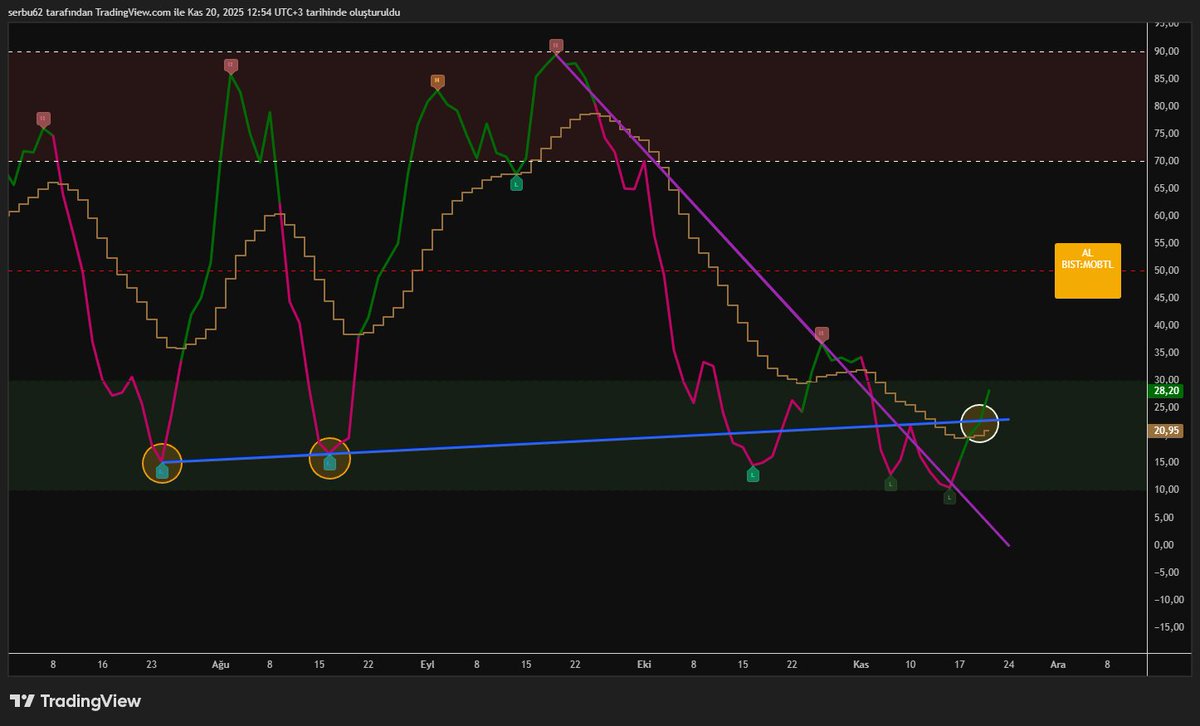1200x726 pixels.
Task: Click the 50,00 price axis label
Action: pyautogui.click(x=1165, y=271)
